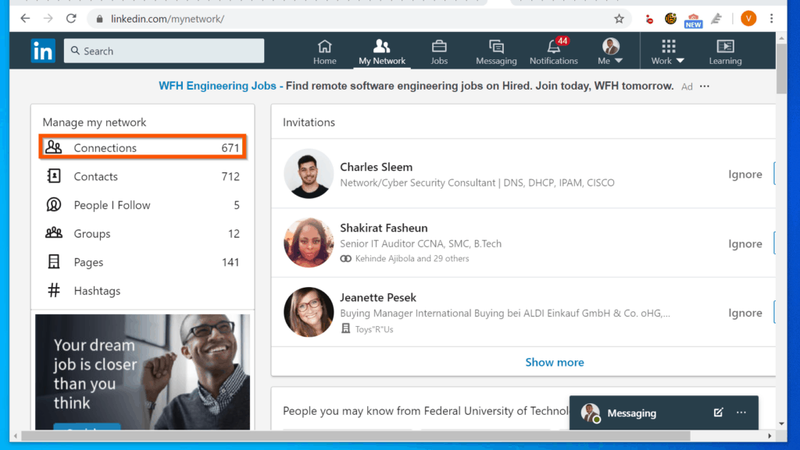Click Kehinde Ajibola and 29 others
Viewport: 800px width, 450px height.
point(412,259)
